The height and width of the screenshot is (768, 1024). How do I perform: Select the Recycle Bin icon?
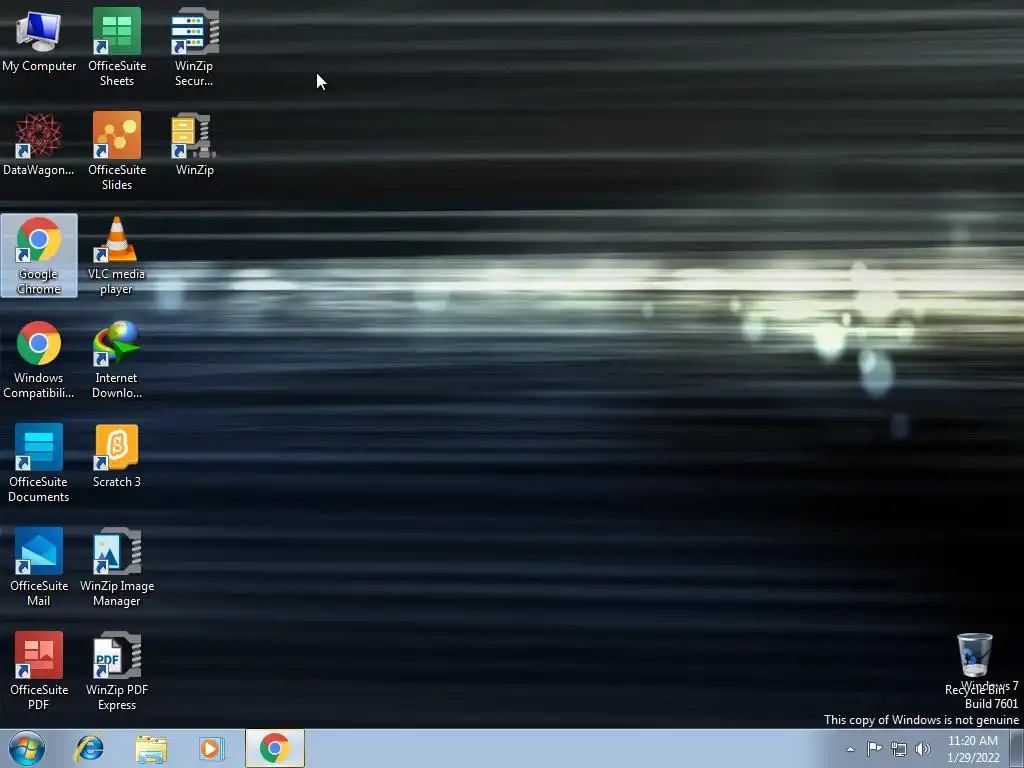coord(975,664)
